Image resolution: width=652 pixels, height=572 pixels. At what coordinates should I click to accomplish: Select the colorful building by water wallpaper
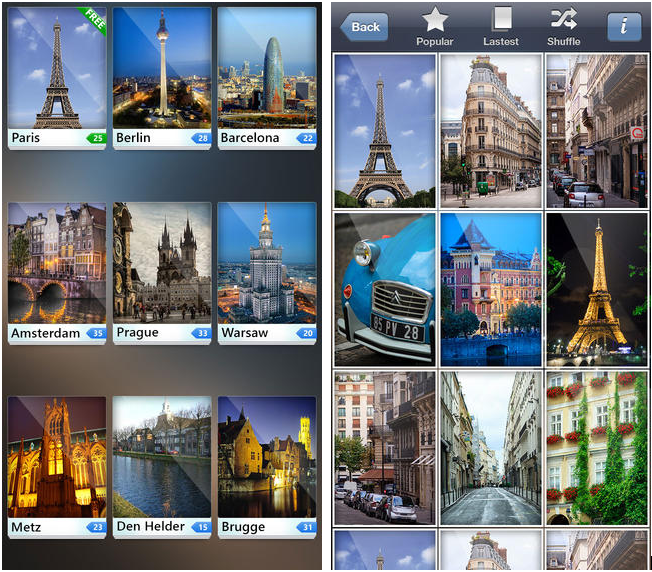pyautogui.click(x=491, y=290)
